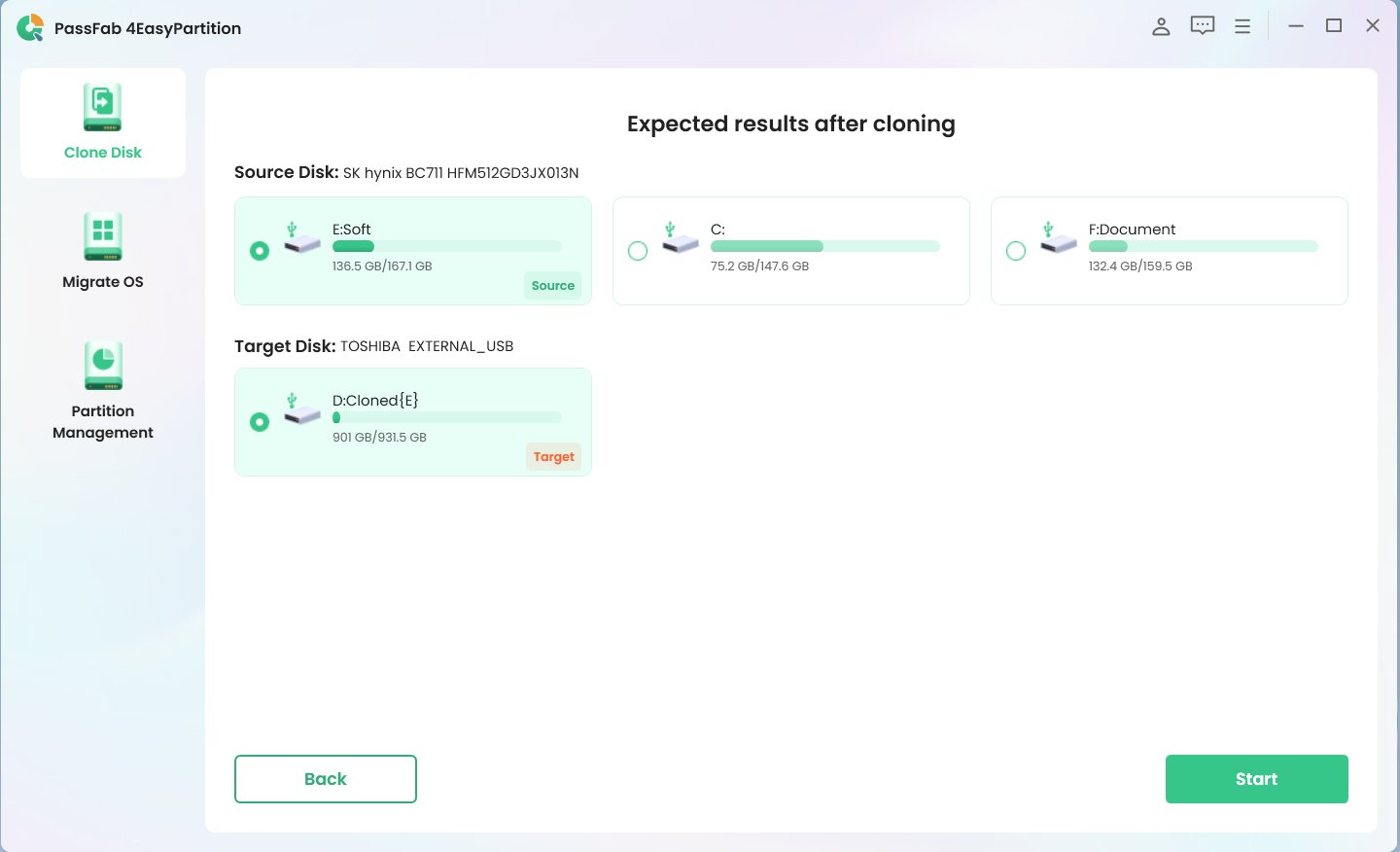Select the D:Cloned{E} target radio button

[x=260, y=422]
